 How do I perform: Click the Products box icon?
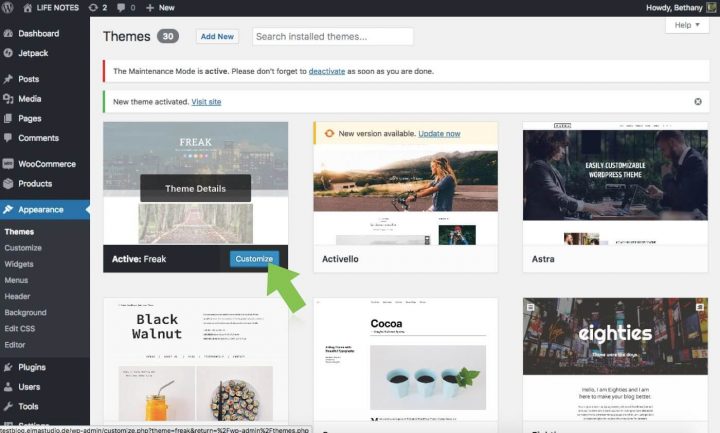[x=8, y=184]
